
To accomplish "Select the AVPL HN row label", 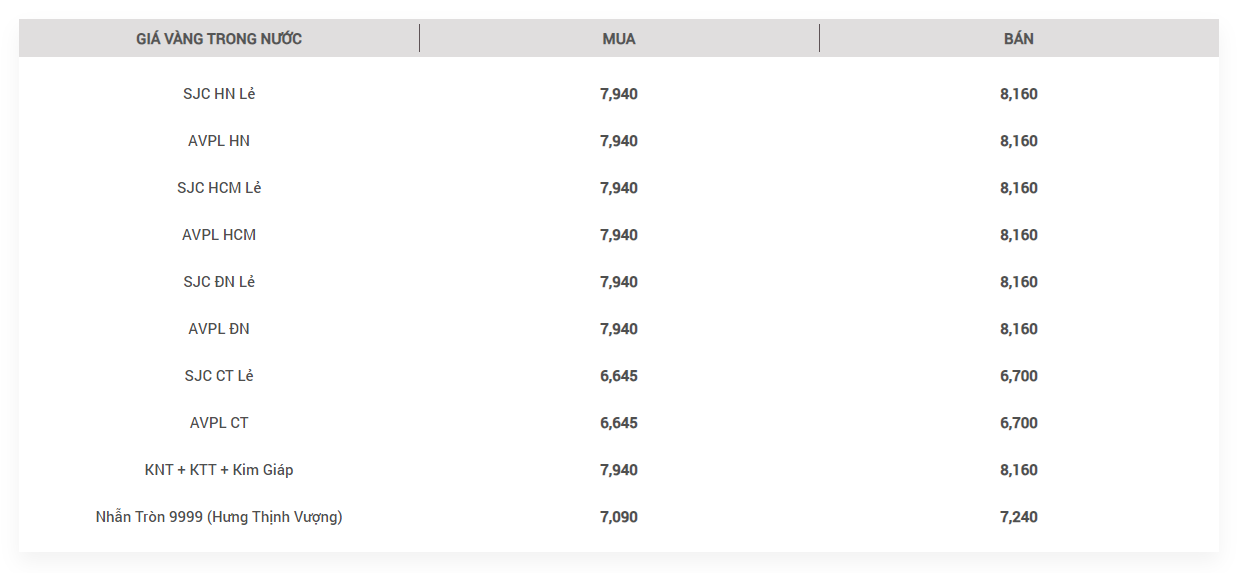I will (219, 141).
